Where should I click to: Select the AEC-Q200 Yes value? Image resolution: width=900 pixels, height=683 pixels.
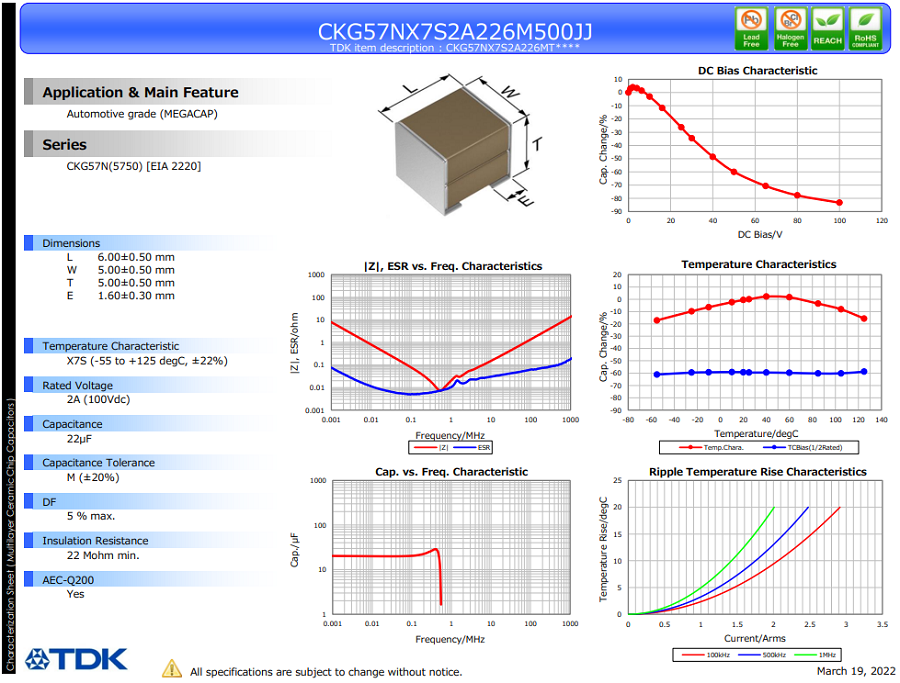click(x=75, y=593)
